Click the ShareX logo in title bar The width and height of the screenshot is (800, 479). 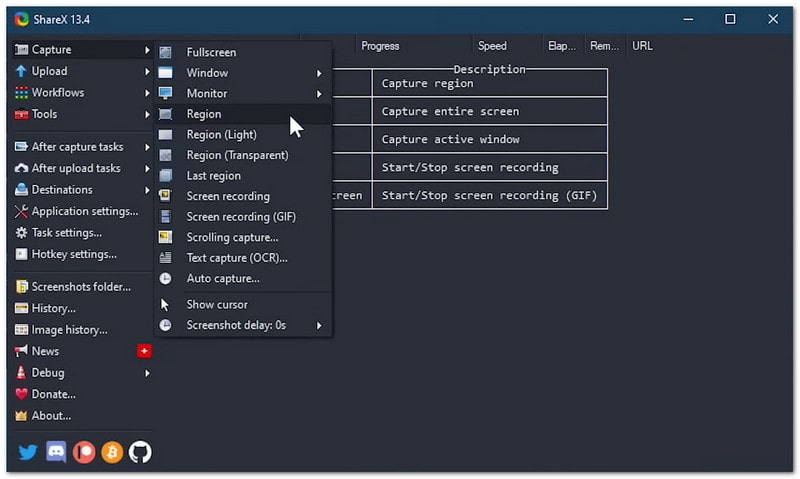click(21, 19)
